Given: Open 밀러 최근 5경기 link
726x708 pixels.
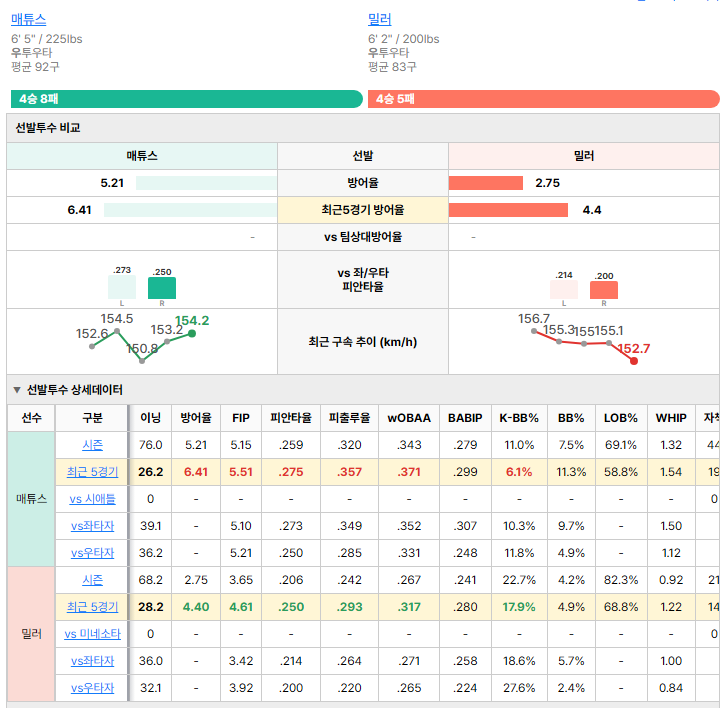Looking at the screenshot, I should pos(92,607).
